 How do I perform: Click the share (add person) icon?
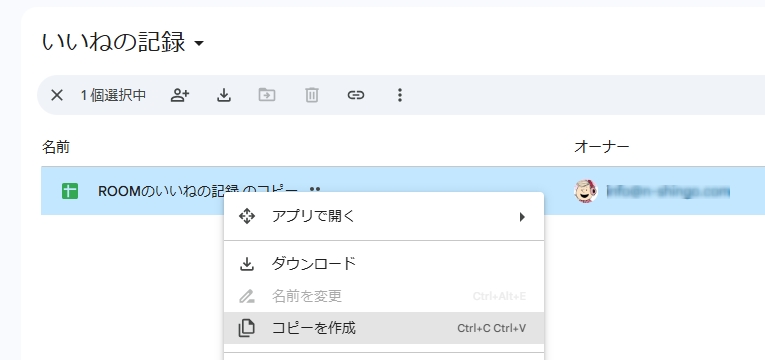tap(180, 95)
